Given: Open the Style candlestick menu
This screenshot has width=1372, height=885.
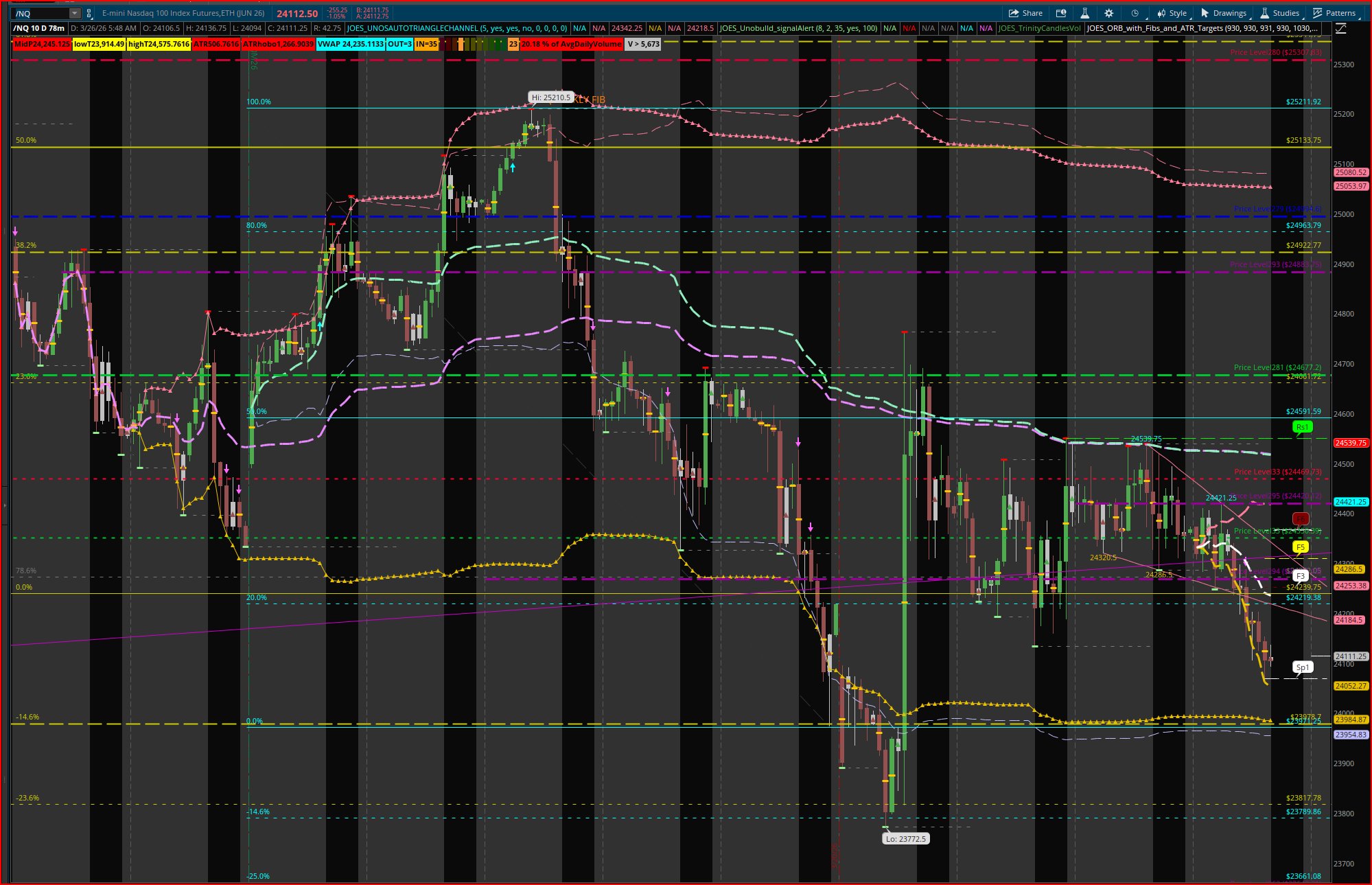Looking at the screenshot, I should (x=1172, y=13).
